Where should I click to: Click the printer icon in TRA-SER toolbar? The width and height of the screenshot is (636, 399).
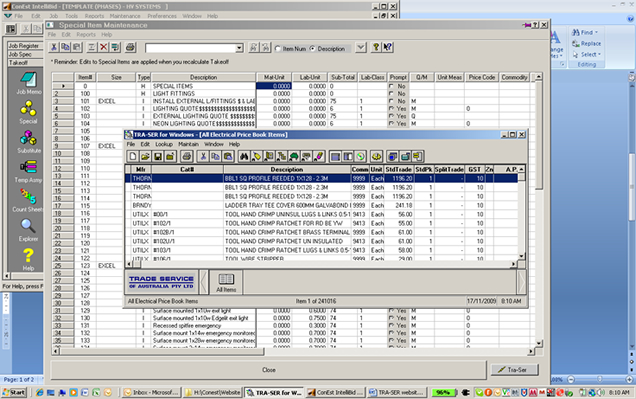point(187,157)
